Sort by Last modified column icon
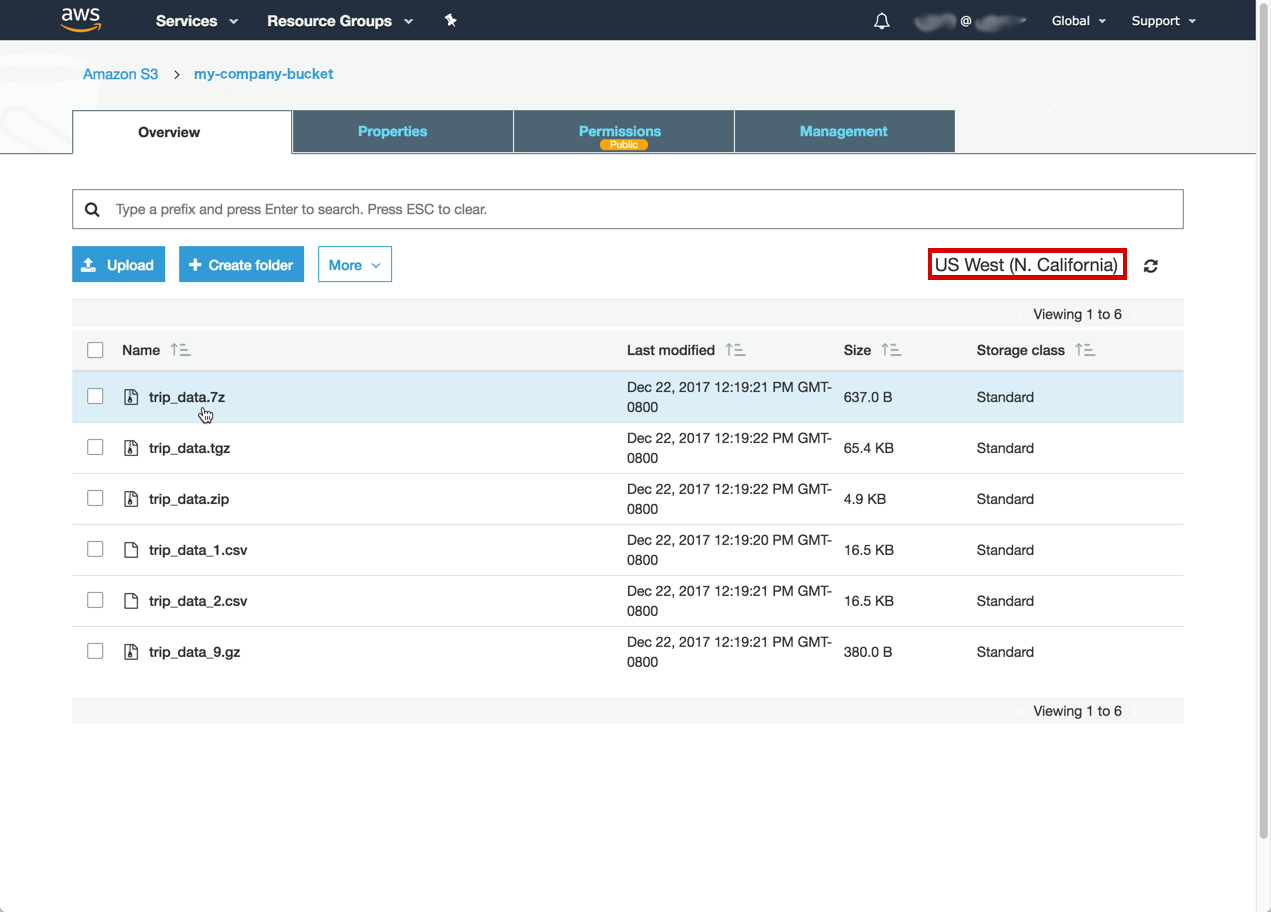This screenshot has width=1271, height=912. 735,350
